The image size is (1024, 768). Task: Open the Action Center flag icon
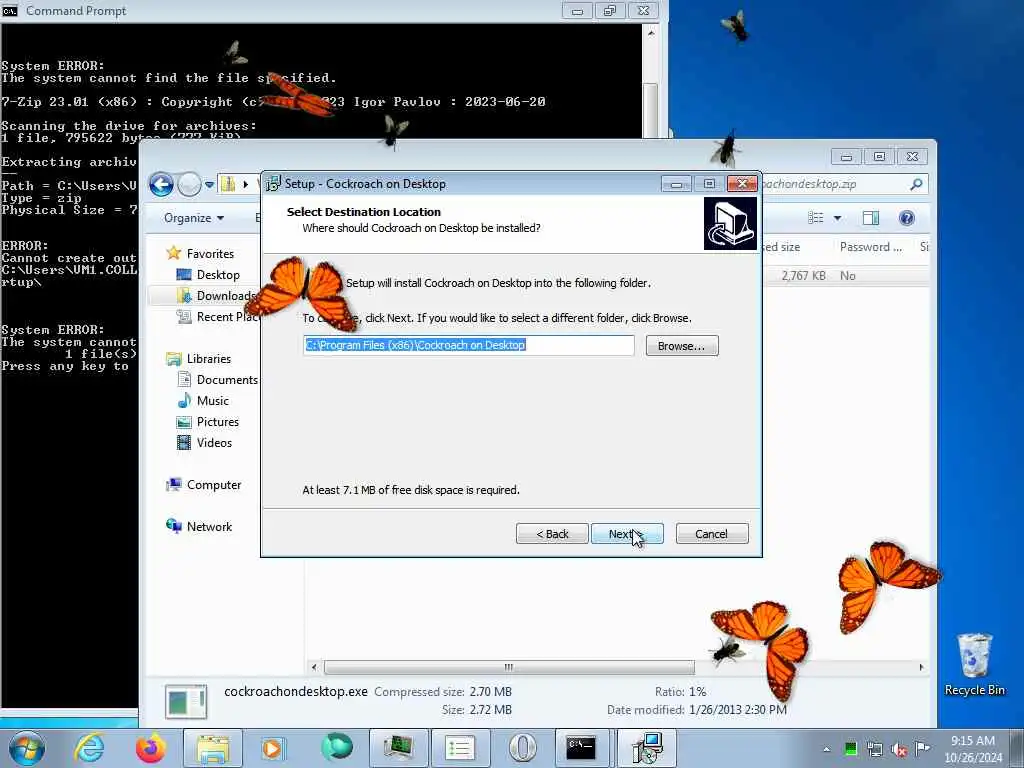[x=922, y=748]
